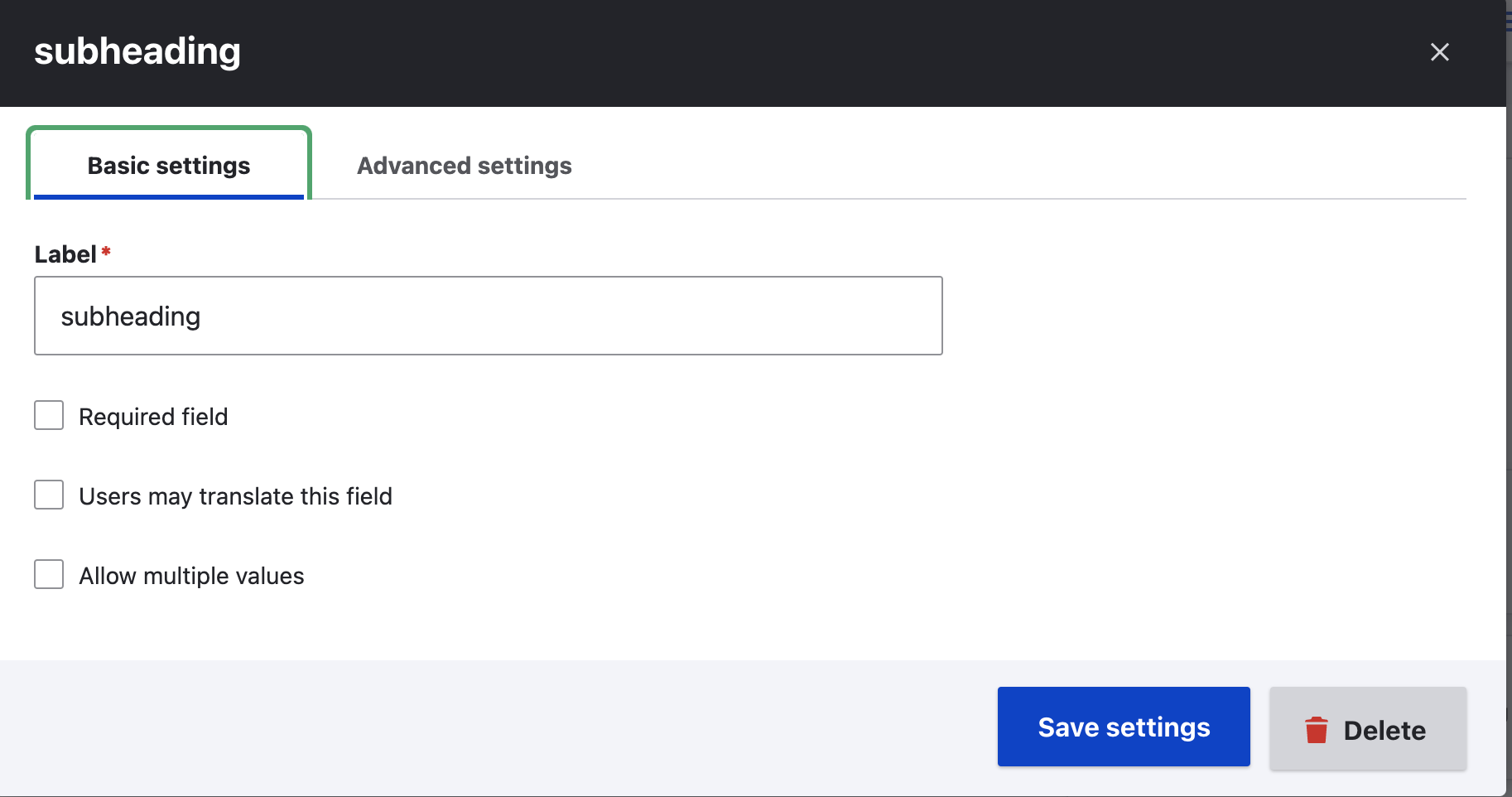Toggle translation permission for this field
This screenshot has width=1512, height=797.
[x=49, y=495]
